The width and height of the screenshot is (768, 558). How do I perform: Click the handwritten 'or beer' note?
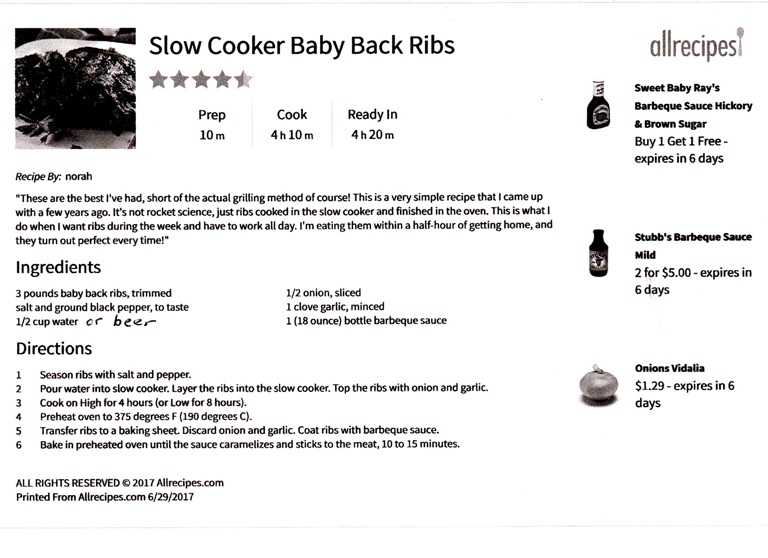point(121,321)
